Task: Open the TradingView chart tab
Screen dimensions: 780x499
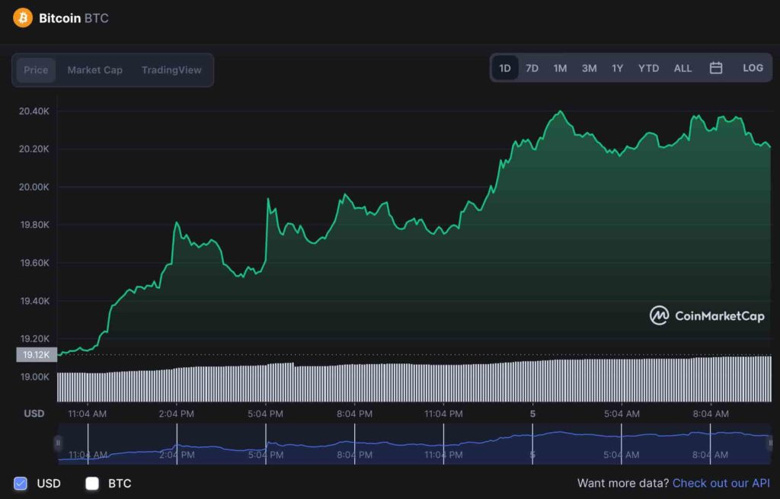Action: (x=171, y=70)
